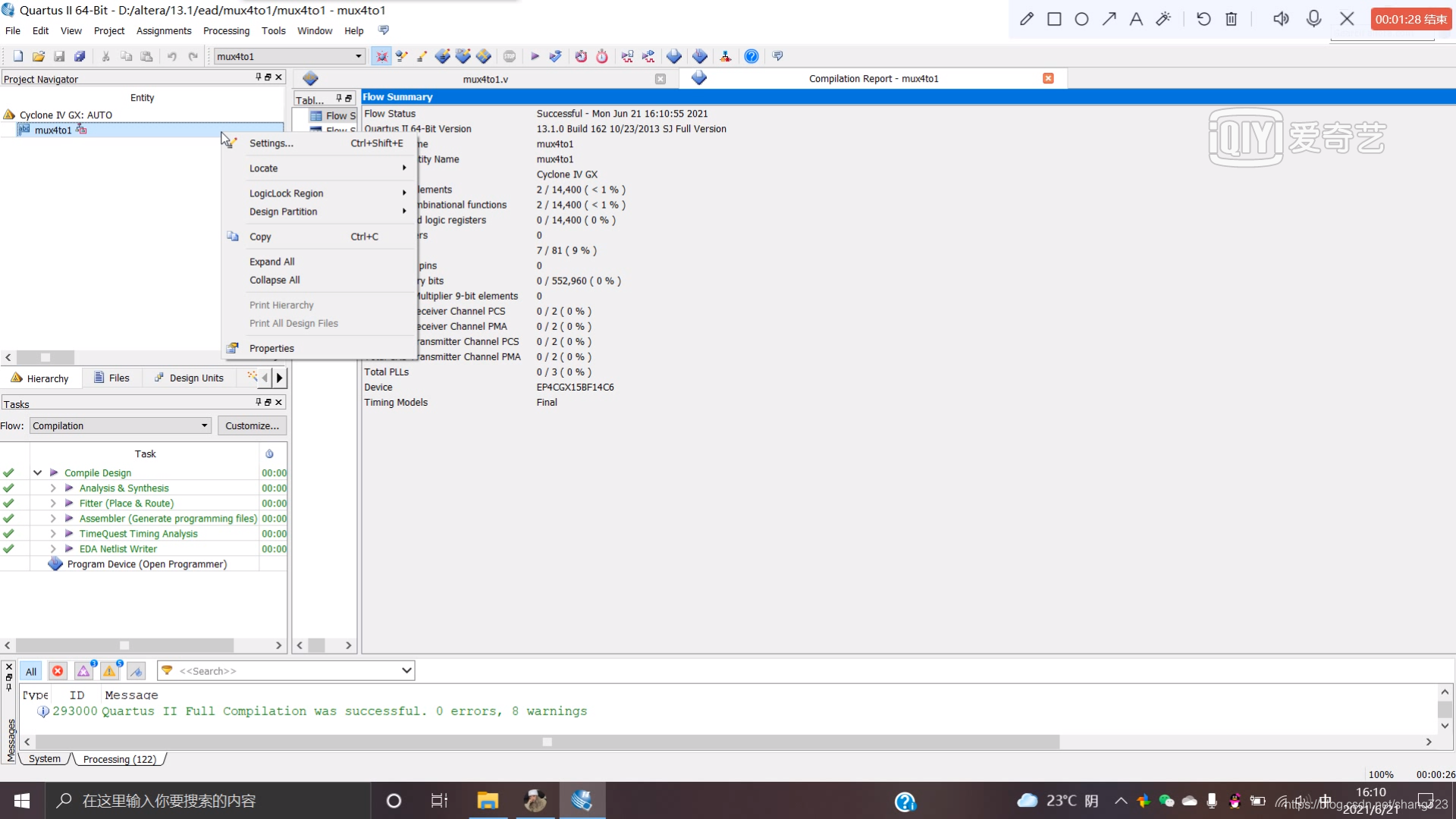The image size is (1456, 819).
Task: Click the Windows taskbar search box
Action: click(209, 801)
